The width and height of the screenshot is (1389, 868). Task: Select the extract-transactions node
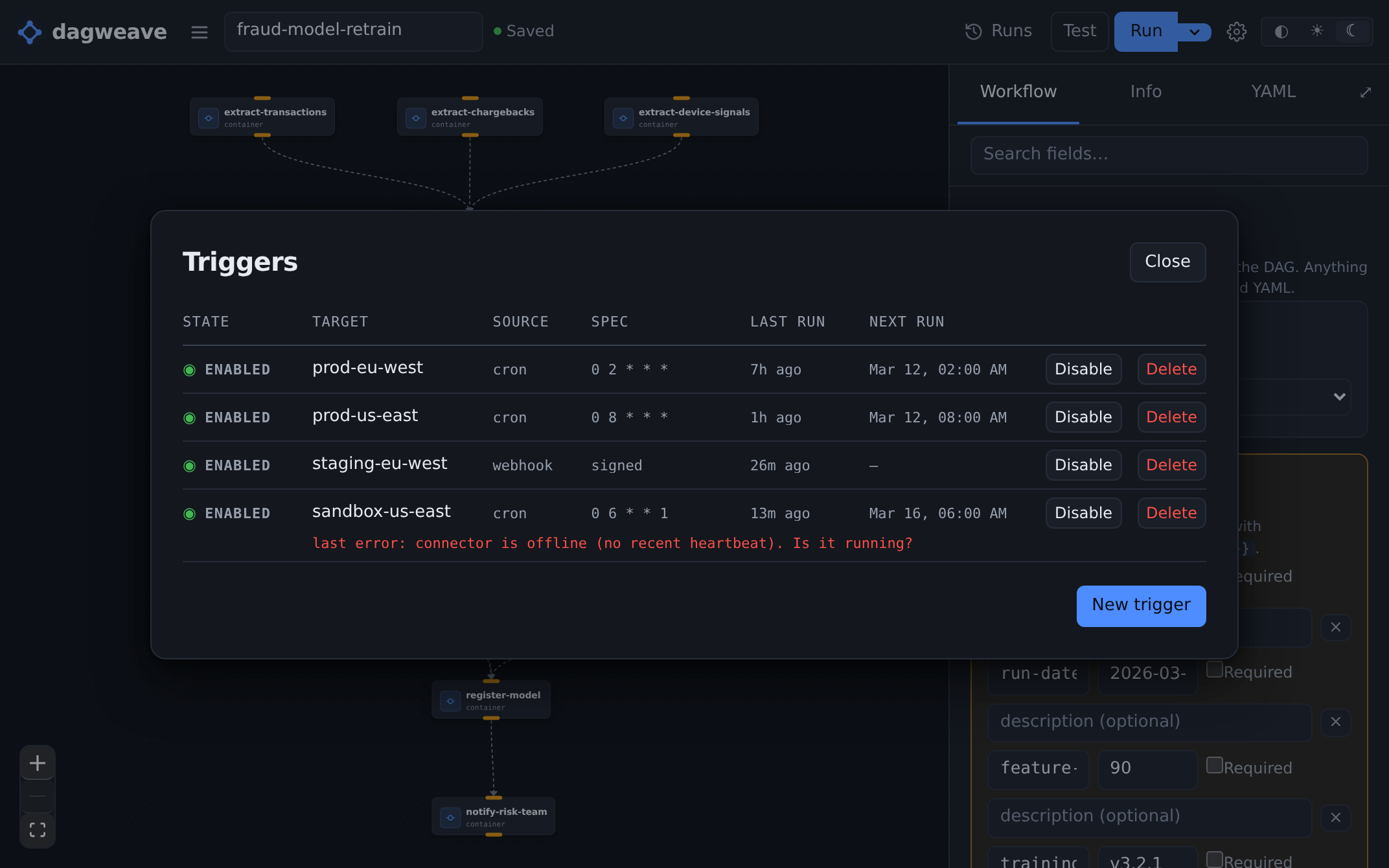[x=262, y=117]
